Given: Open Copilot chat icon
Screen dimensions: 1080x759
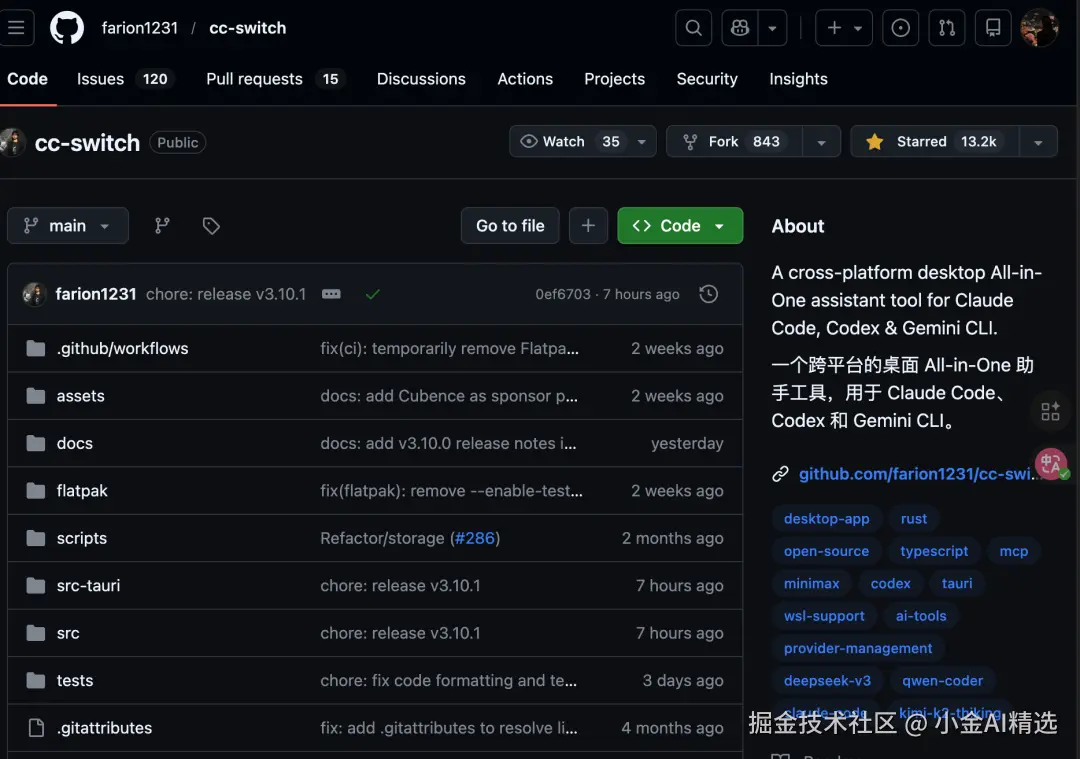Looking at the screenshot, I should (740, 28).
